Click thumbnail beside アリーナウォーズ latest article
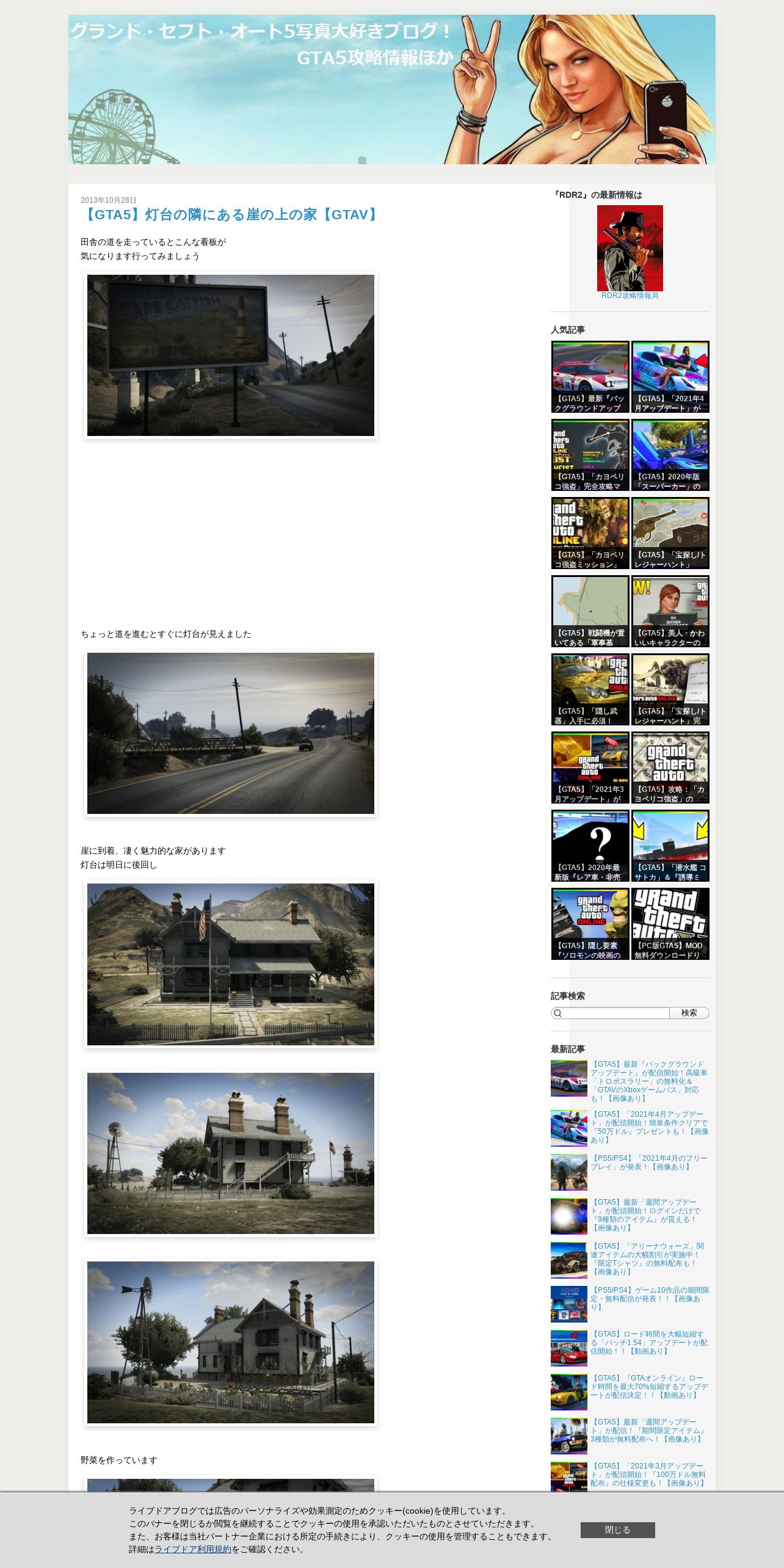The image size is (784, 1568). (x=569, y=1260)
